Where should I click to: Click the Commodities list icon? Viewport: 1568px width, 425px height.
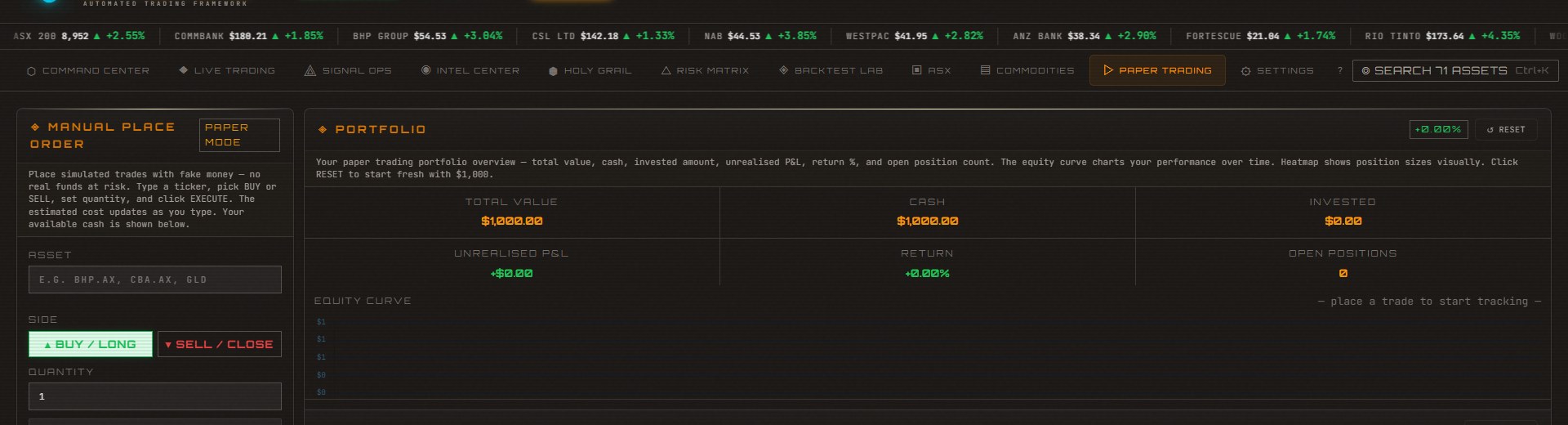pos(985,70)
